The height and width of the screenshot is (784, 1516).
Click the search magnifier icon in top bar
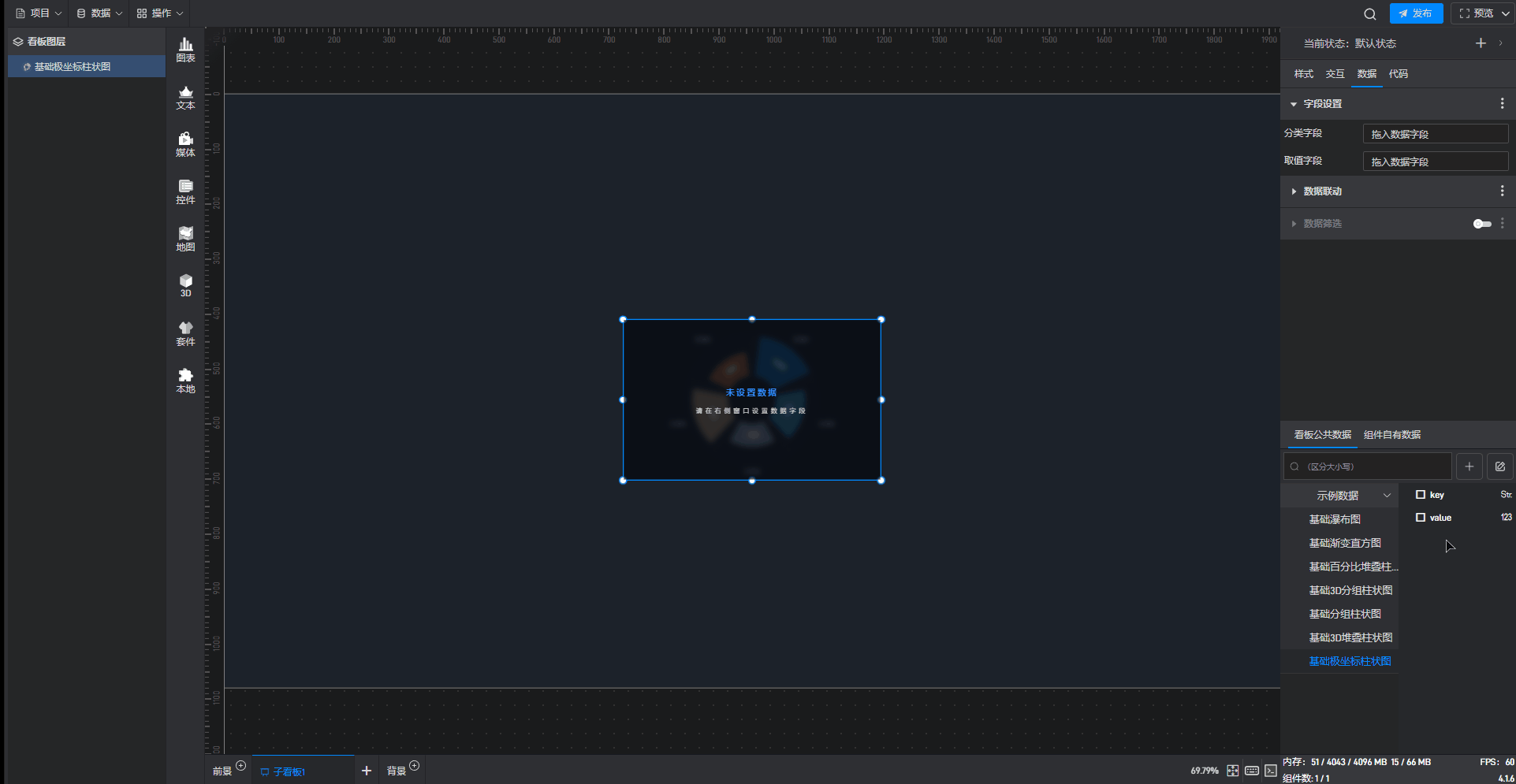[x=1370, y=13]
